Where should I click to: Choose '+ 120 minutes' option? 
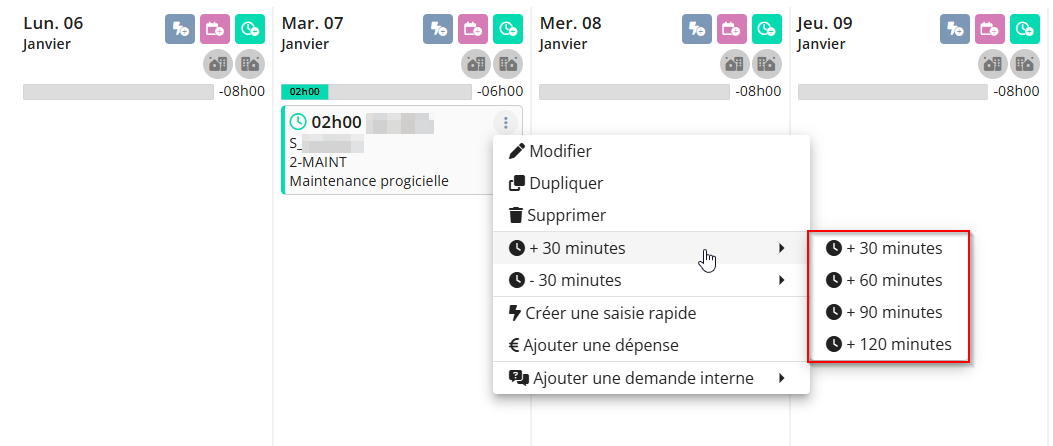pyautogui.click(x=889, y=345)
